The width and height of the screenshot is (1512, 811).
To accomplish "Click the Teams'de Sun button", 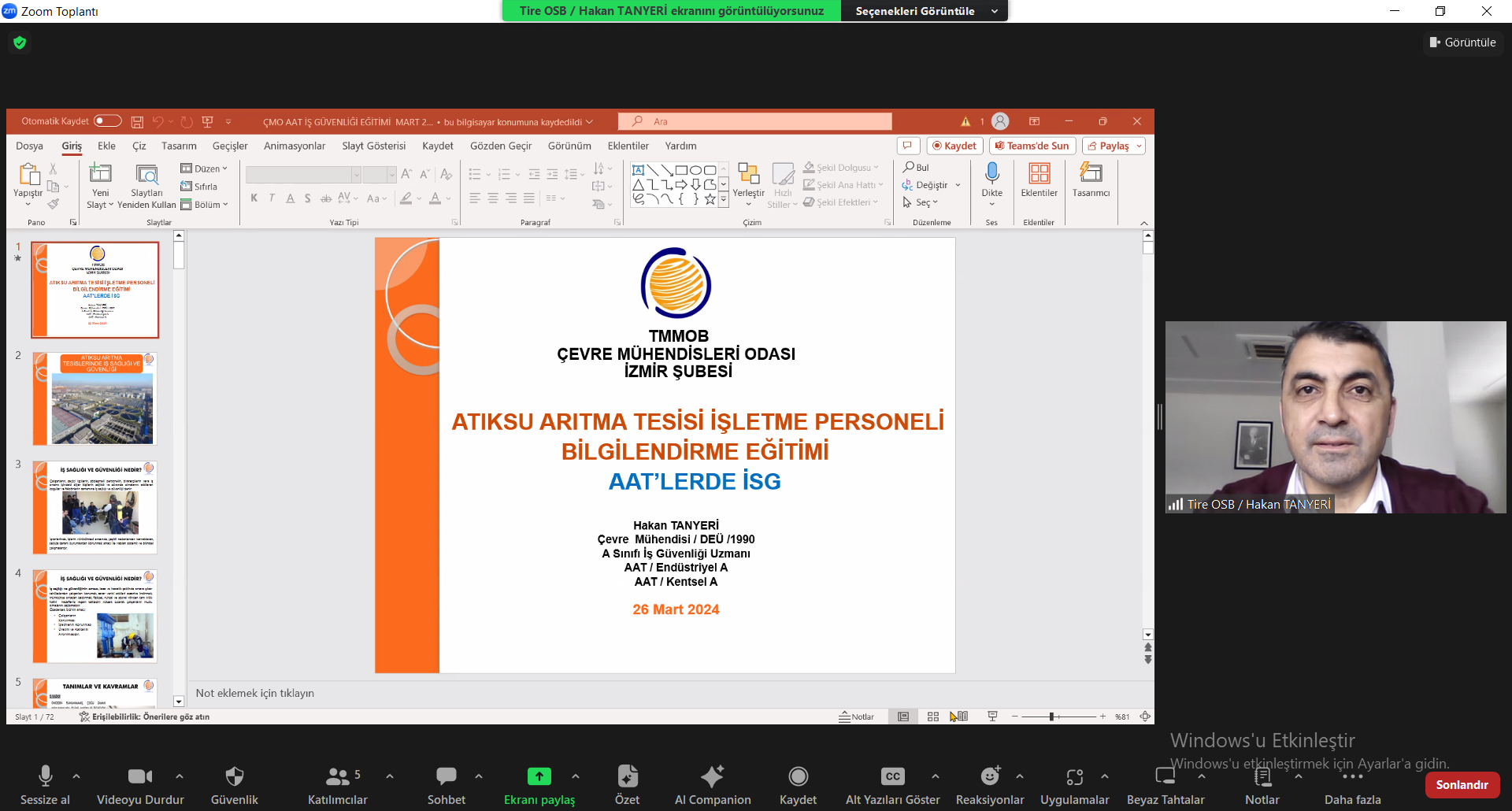I will click(1032, 146).
